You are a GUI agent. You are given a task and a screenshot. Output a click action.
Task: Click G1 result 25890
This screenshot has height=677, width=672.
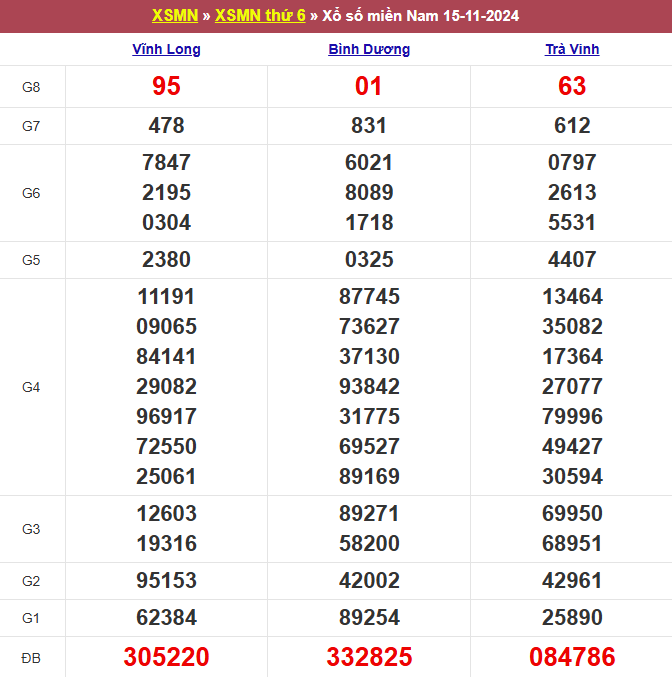(572, 618)
